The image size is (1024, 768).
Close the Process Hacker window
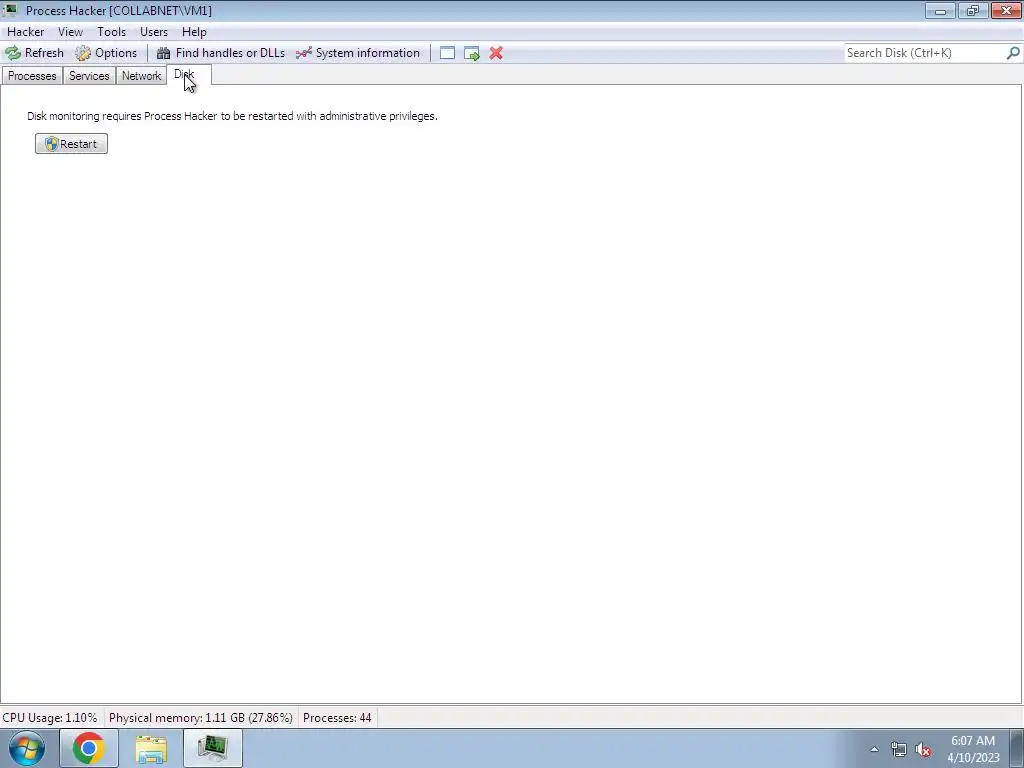click(x=1006, y=10)
